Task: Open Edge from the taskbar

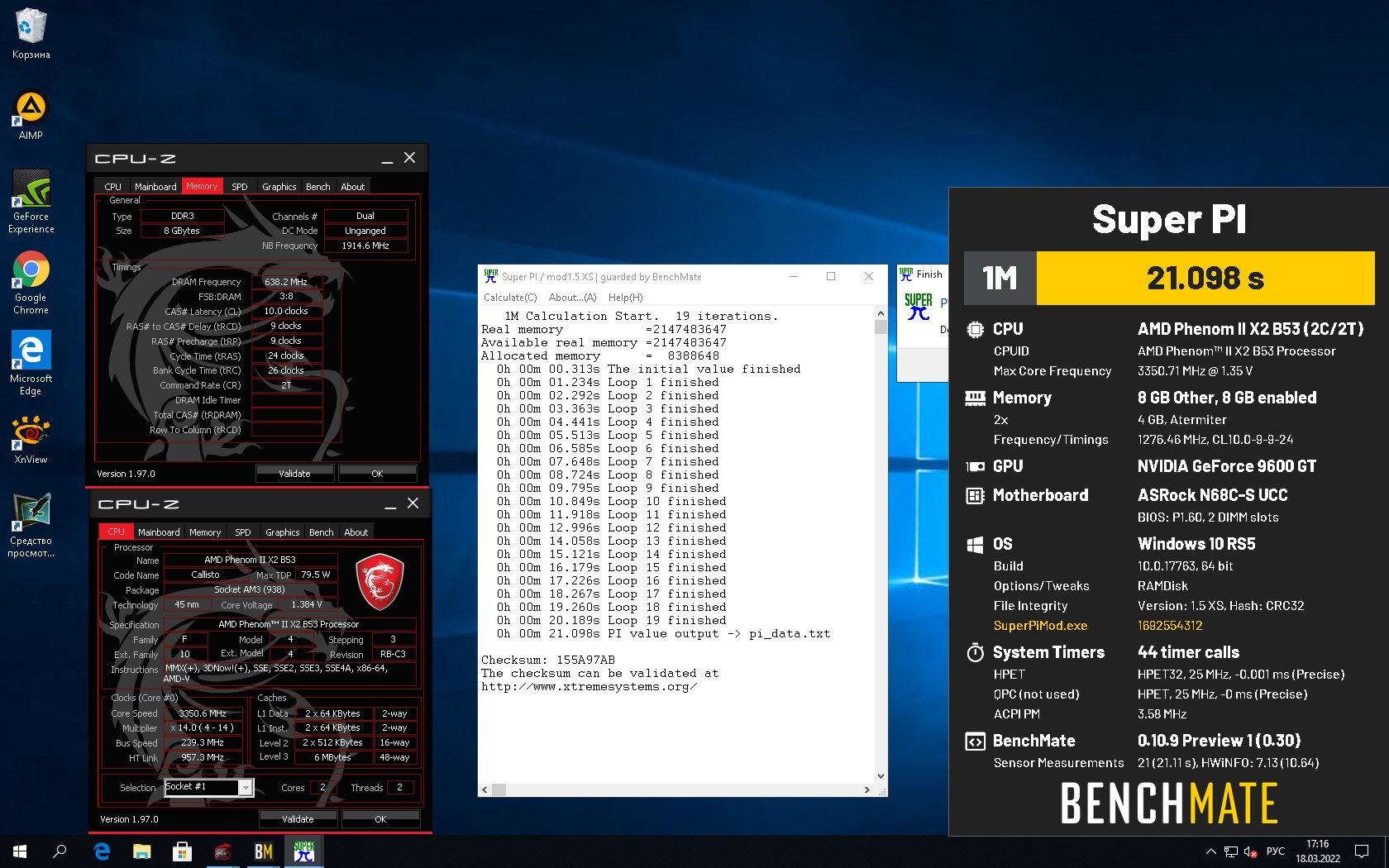Action: tap(102, 851)
